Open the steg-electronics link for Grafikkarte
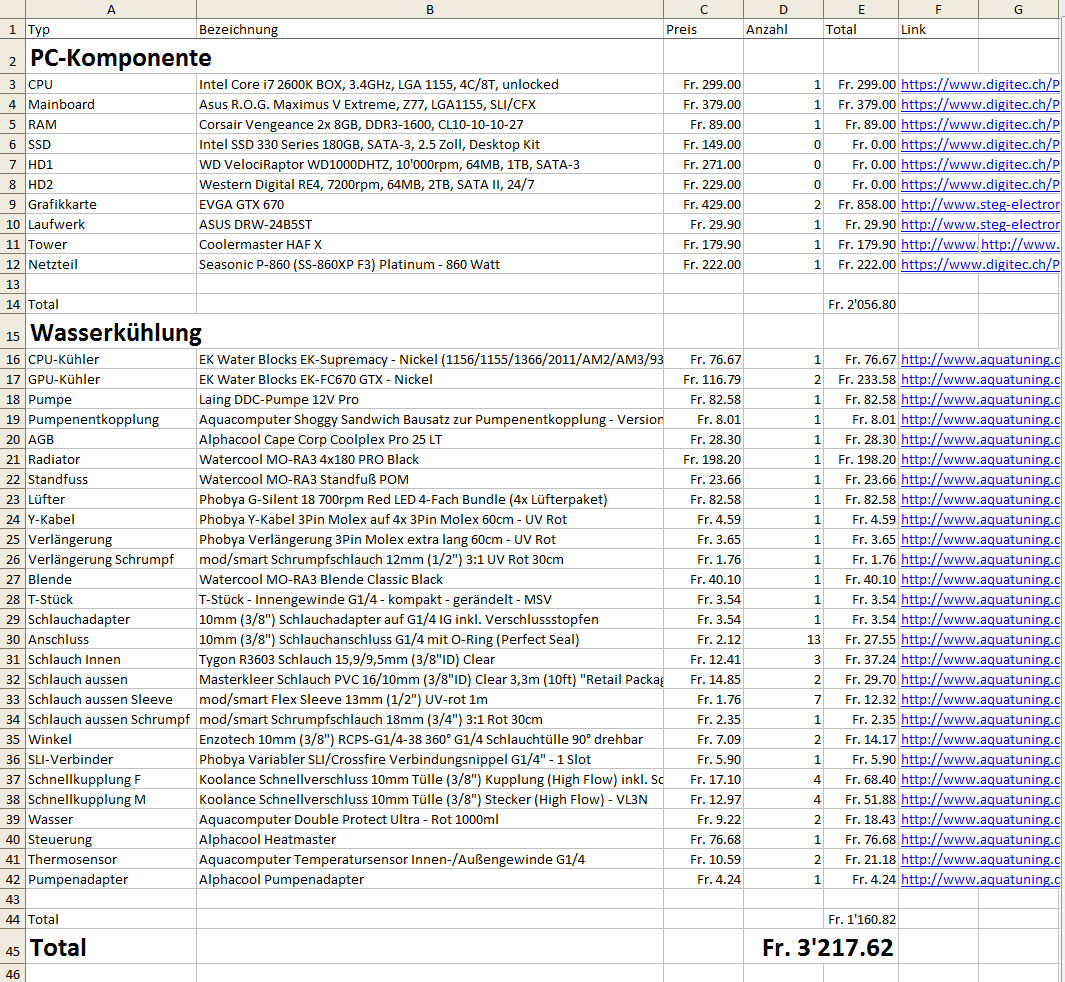1065x982 pixels. point(979,205)
